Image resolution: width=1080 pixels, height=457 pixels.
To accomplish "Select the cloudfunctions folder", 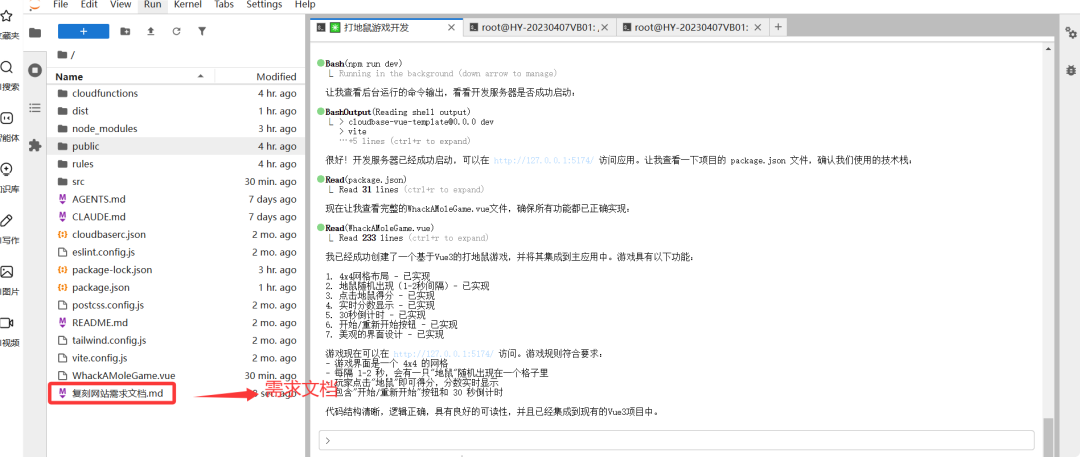I will pyautogui.click(x=176, y=93).
